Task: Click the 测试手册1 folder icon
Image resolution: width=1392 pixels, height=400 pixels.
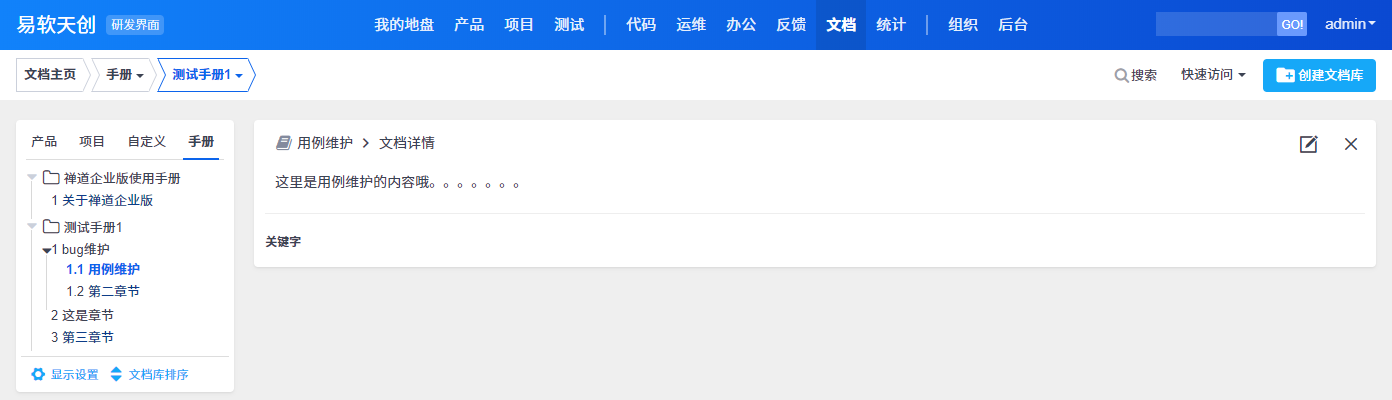Action: 50,227
